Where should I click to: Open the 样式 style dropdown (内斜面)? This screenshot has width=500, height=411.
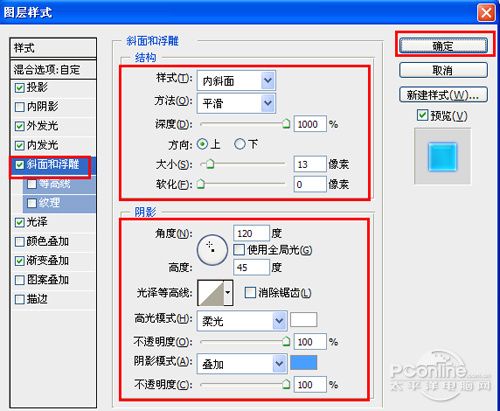[x=236, y=80]
